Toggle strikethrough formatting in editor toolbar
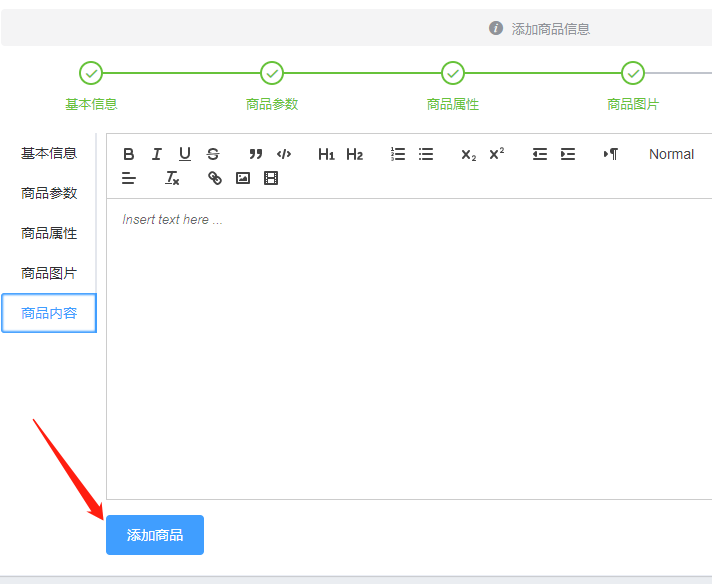 (213, 154)
